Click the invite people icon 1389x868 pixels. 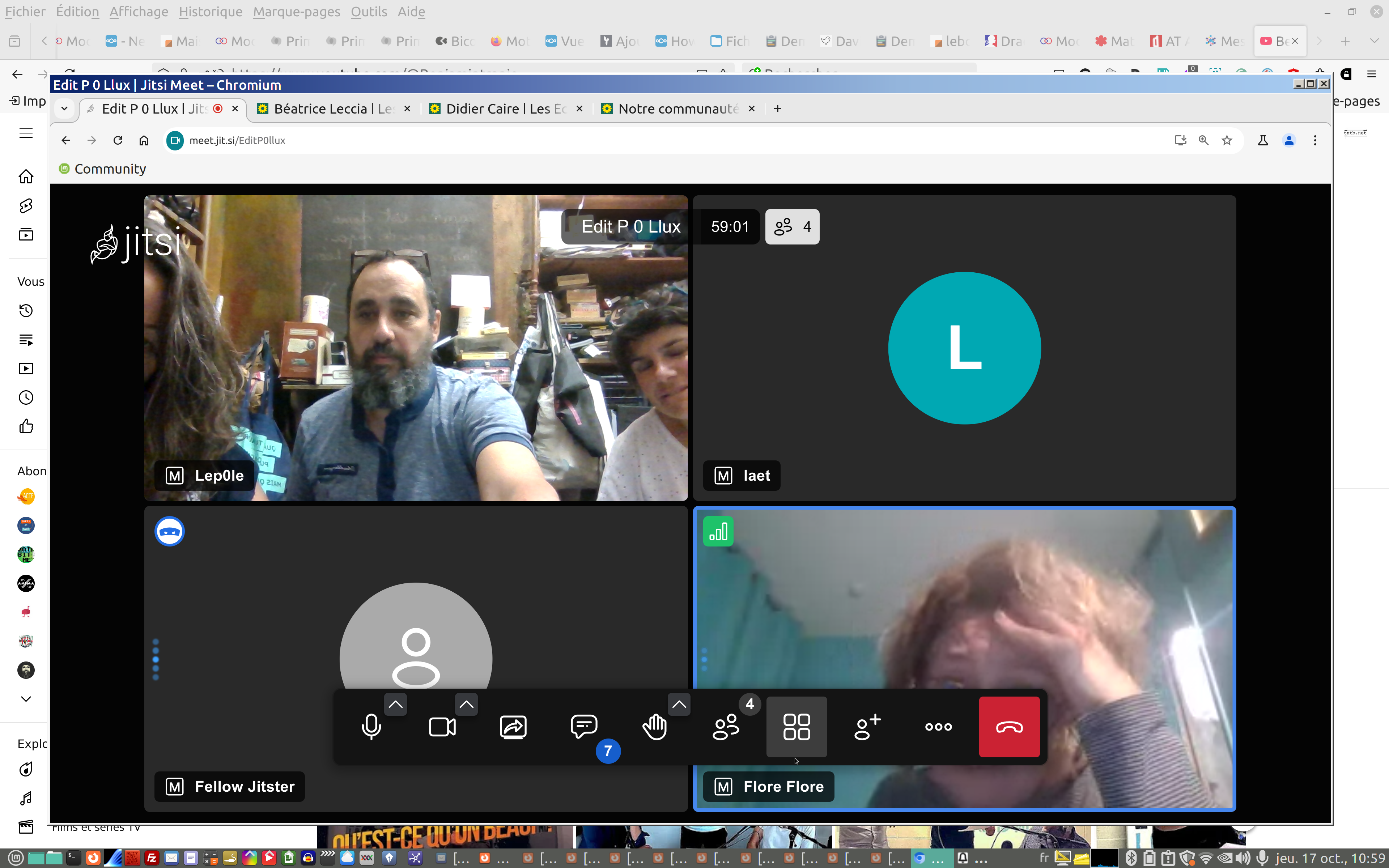click(x=867, y=727)
